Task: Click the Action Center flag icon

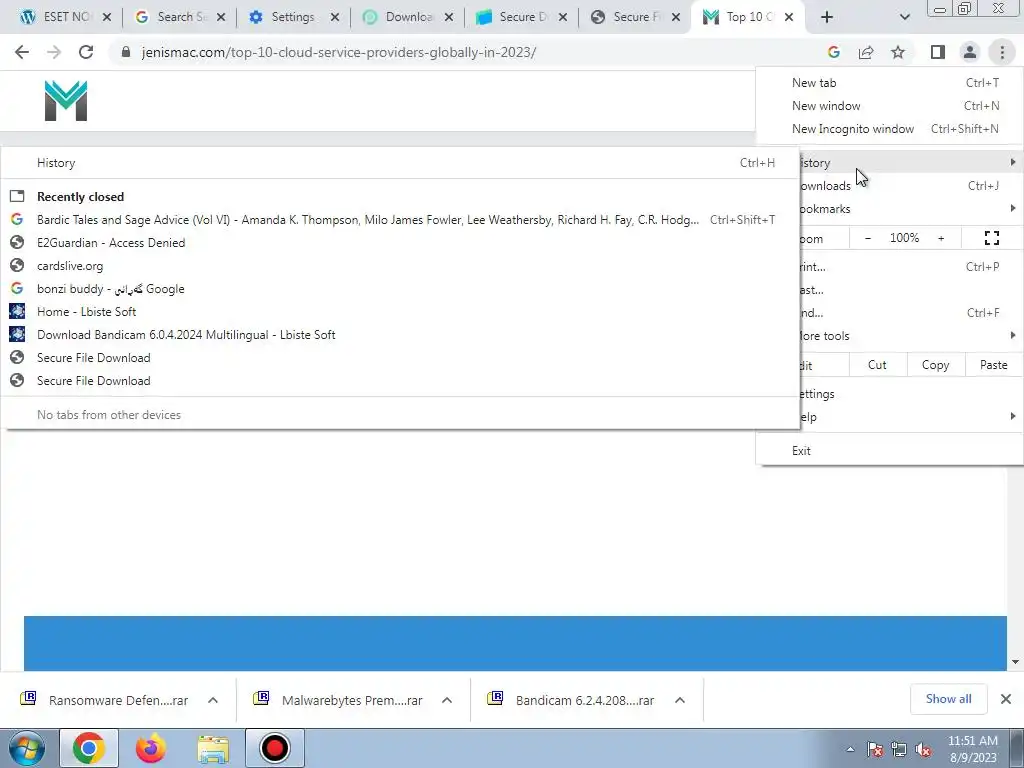Action: click(875, 750)
